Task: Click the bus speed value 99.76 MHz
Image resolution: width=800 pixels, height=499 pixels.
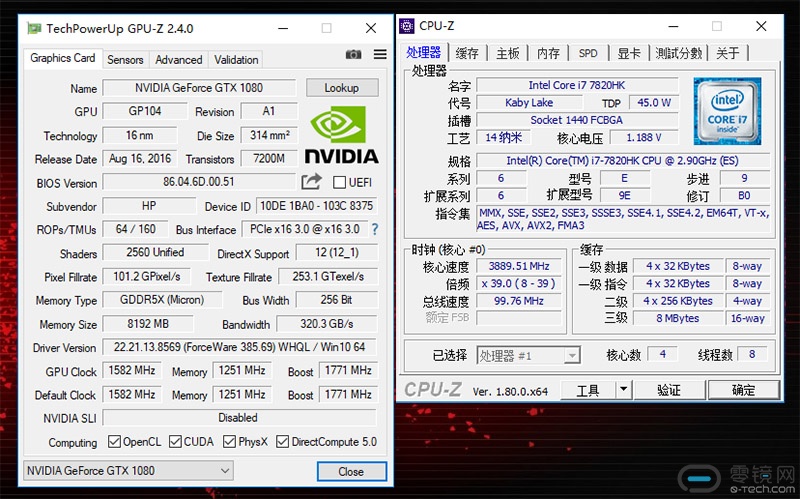Action: pos(519,301)
